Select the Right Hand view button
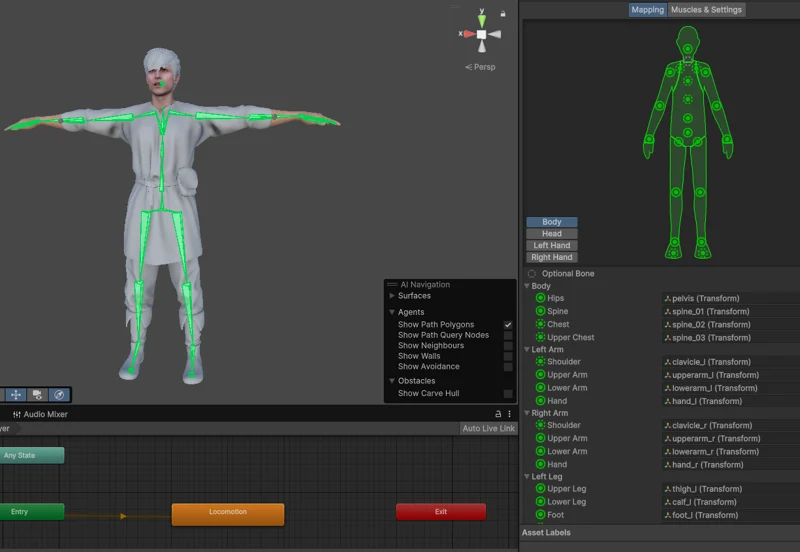The width and height of the screenshot is (800, 552). [552, 257]
